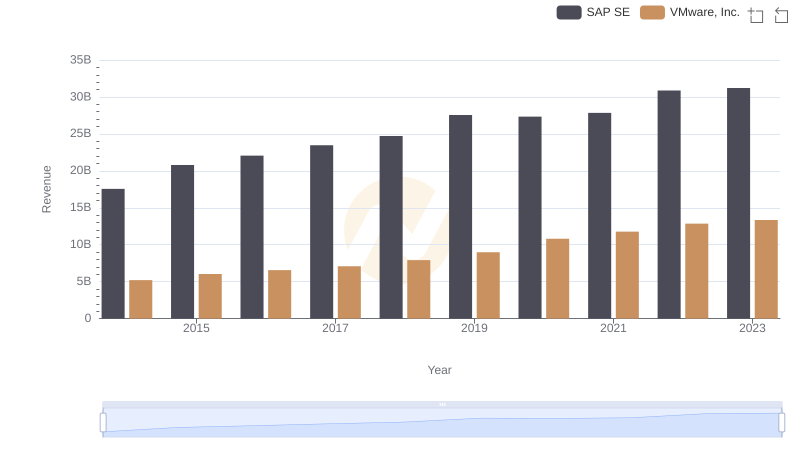Click the 2023 x-axis label
Viewport: 800px width, 461px height.
click(x=753, y=328)
